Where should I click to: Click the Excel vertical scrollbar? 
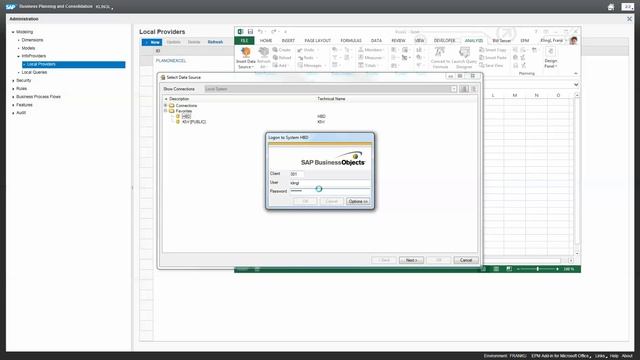tap(577, 174)
